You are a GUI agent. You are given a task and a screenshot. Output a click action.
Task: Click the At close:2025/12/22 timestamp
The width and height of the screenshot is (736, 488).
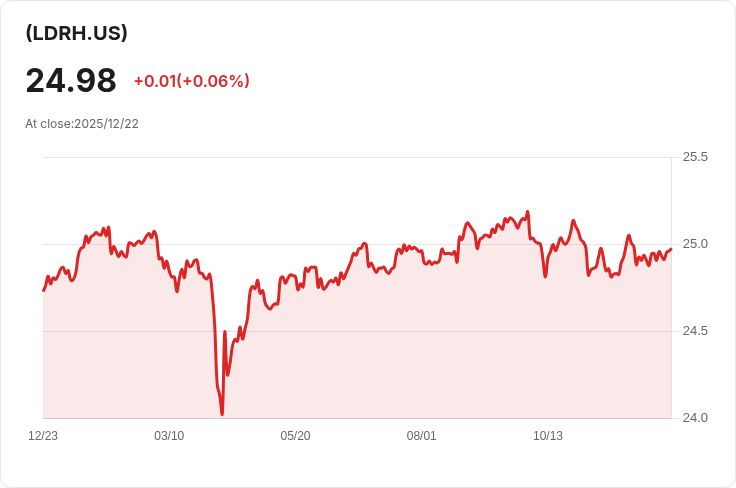[x=82, y=124]
